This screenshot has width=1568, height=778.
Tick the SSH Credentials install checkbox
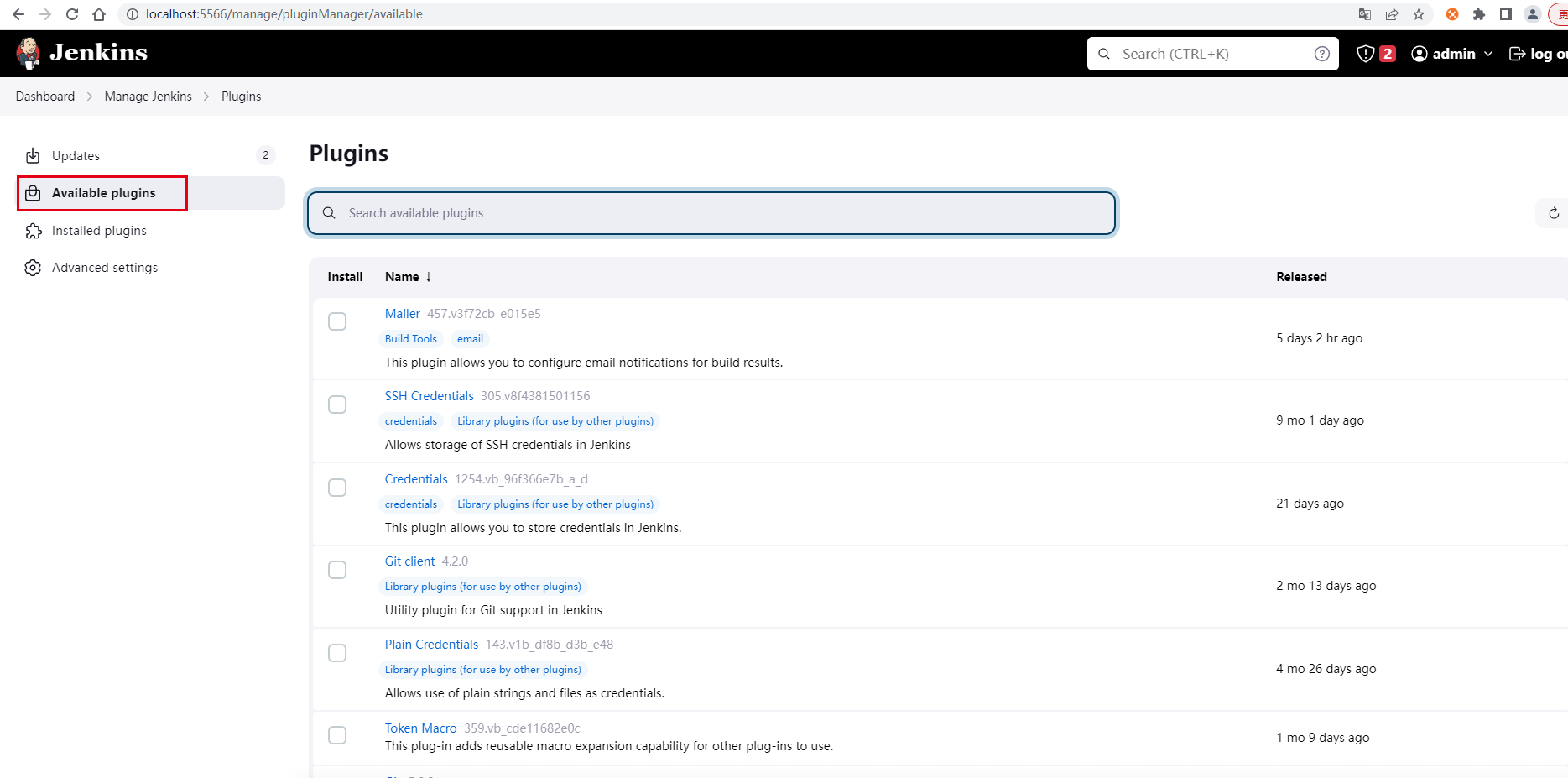[337, 405]
